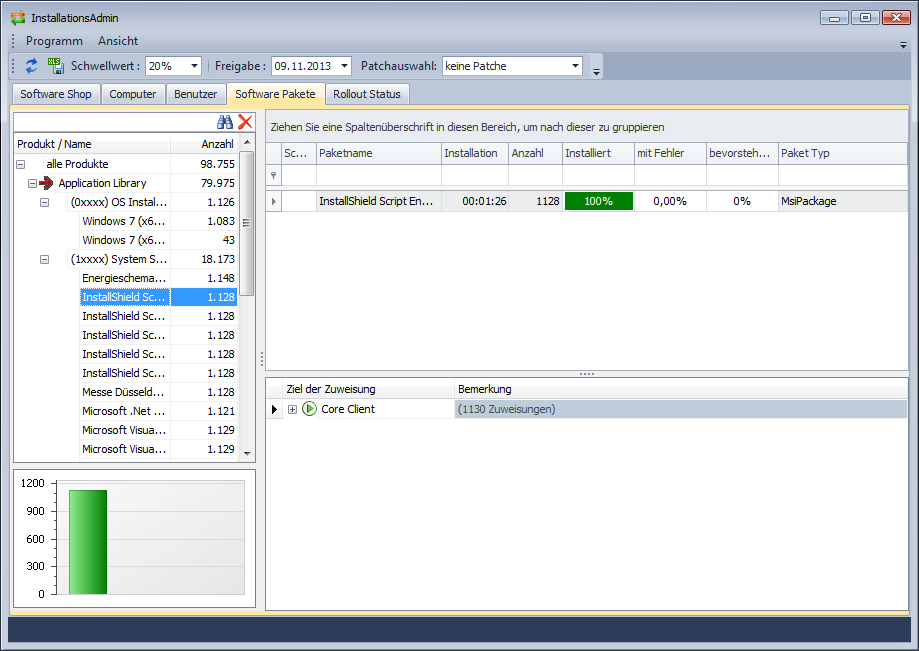Open the Freigabe date dropdown

pos(344,66)
